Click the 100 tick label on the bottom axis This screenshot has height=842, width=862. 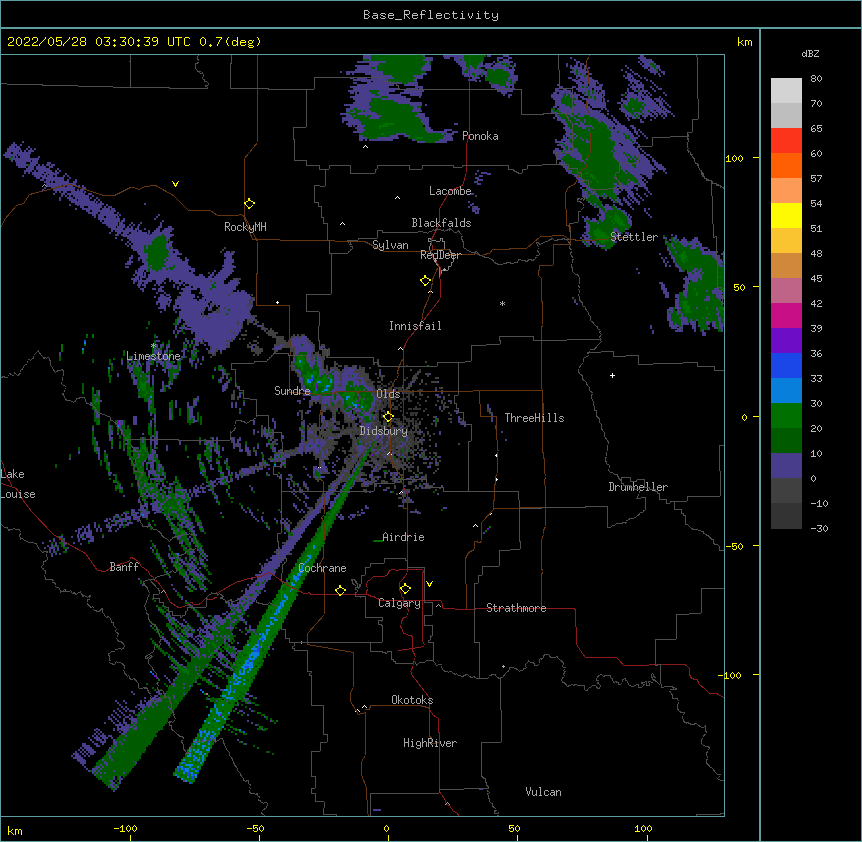click(643, 828)
